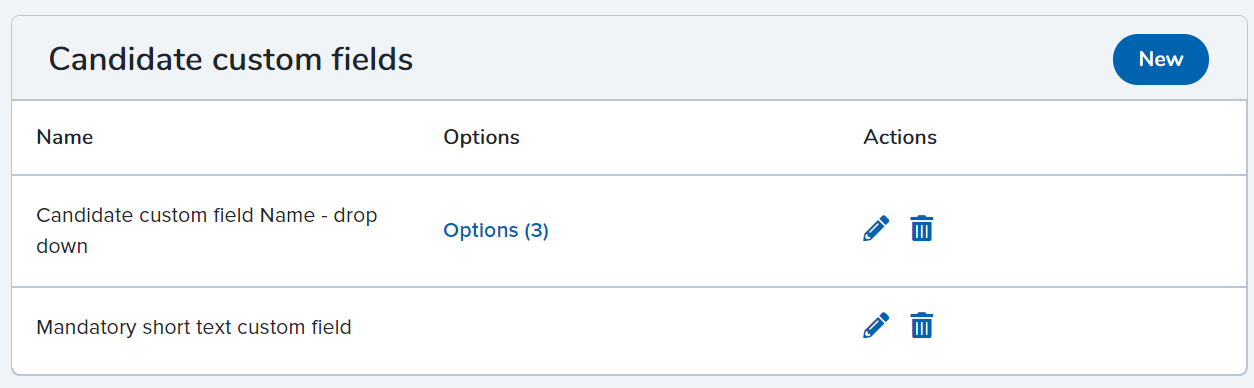Open the Options (3) link
Image resolution: width=1254 pixels, height=388 pixels.
pyautogui.click(x=496, y=230)
